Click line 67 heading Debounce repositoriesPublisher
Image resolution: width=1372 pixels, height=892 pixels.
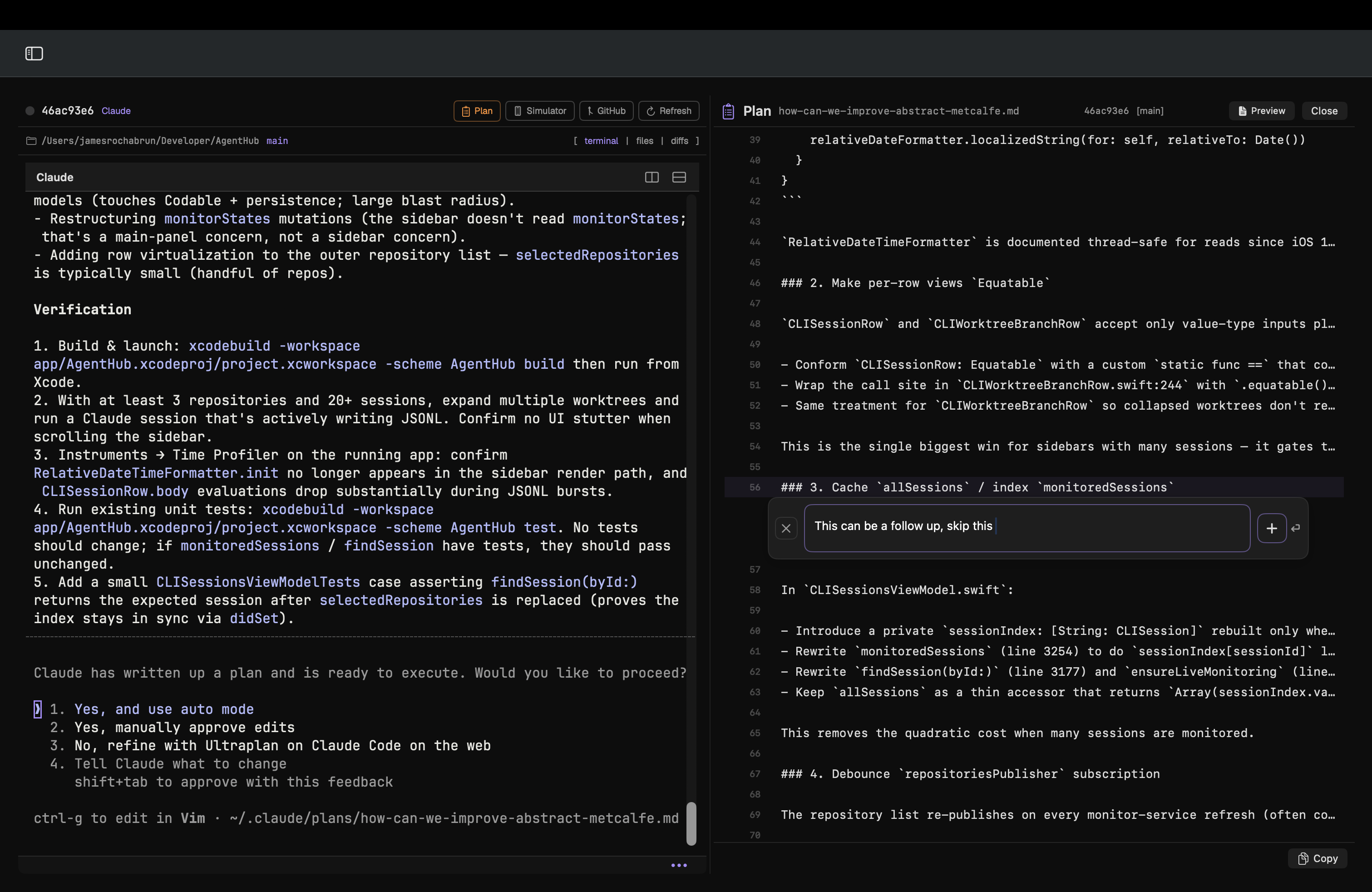coord(970,774)
